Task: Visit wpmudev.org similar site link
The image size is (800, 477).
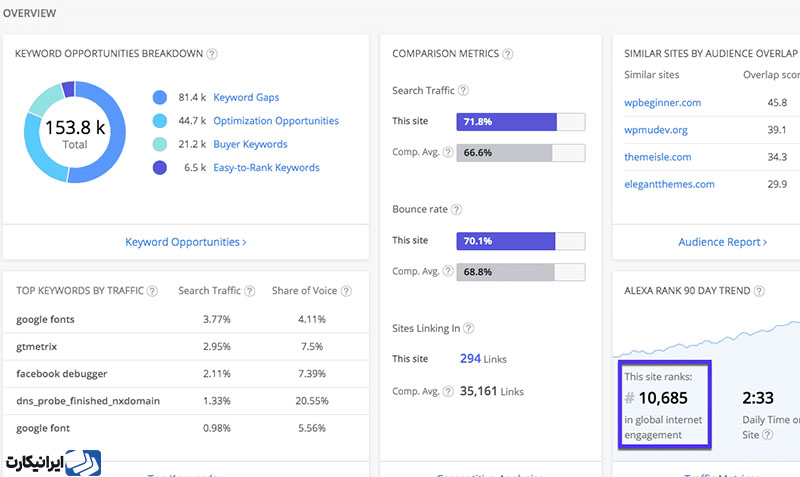Action: coord(656,130)
